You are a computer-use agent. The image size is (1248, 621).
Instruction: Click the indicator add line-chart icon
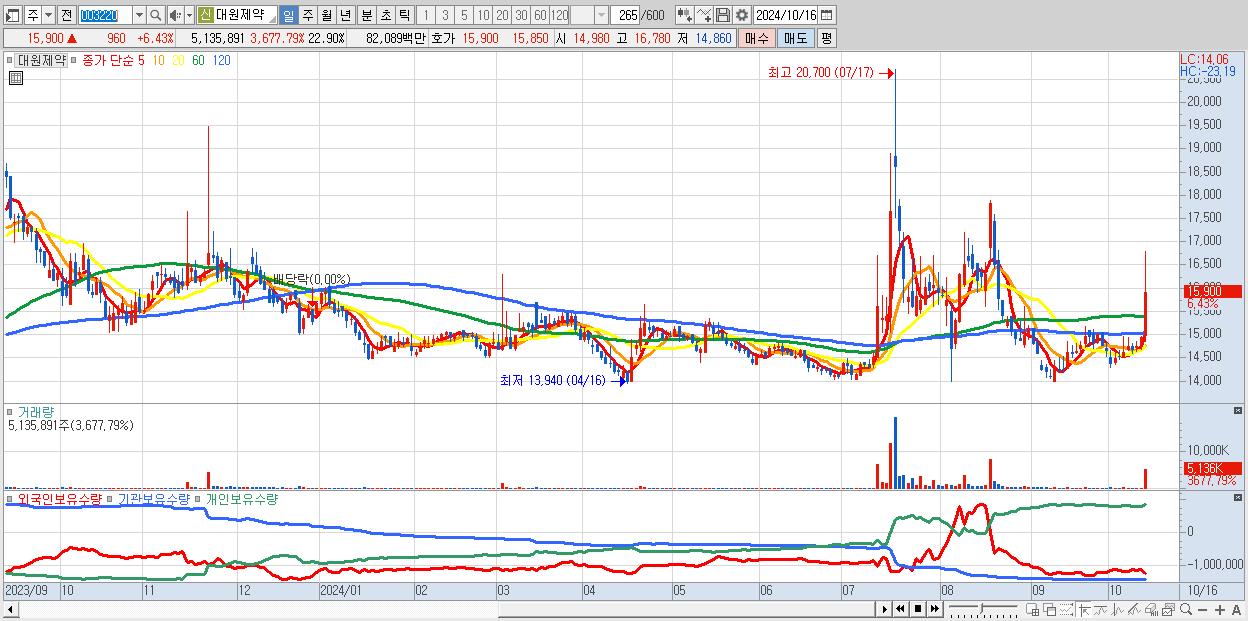coord(704,15)
